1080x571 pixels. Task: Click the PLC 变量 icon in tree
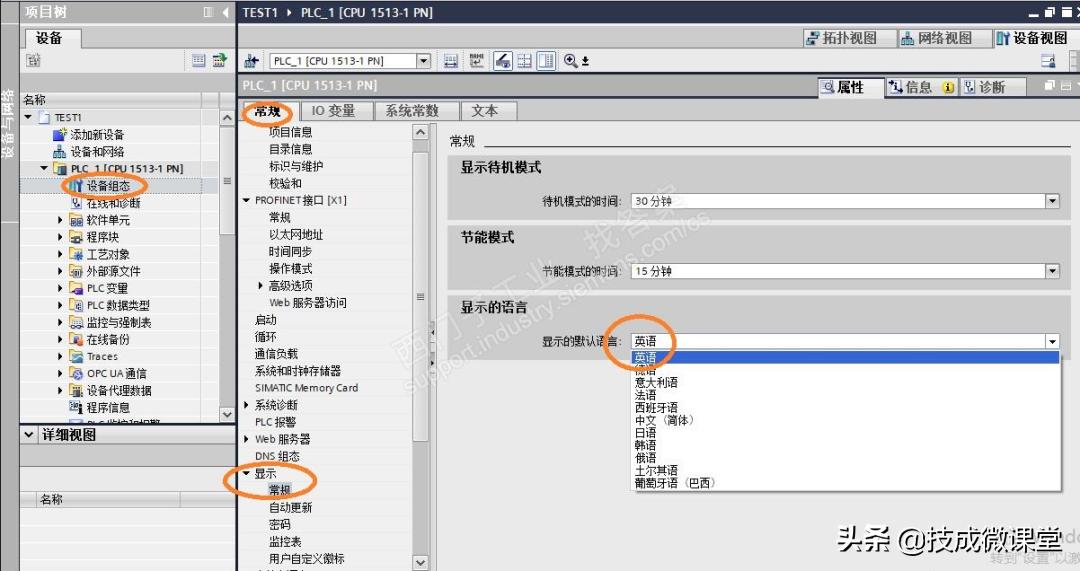(x=76, y=288)
